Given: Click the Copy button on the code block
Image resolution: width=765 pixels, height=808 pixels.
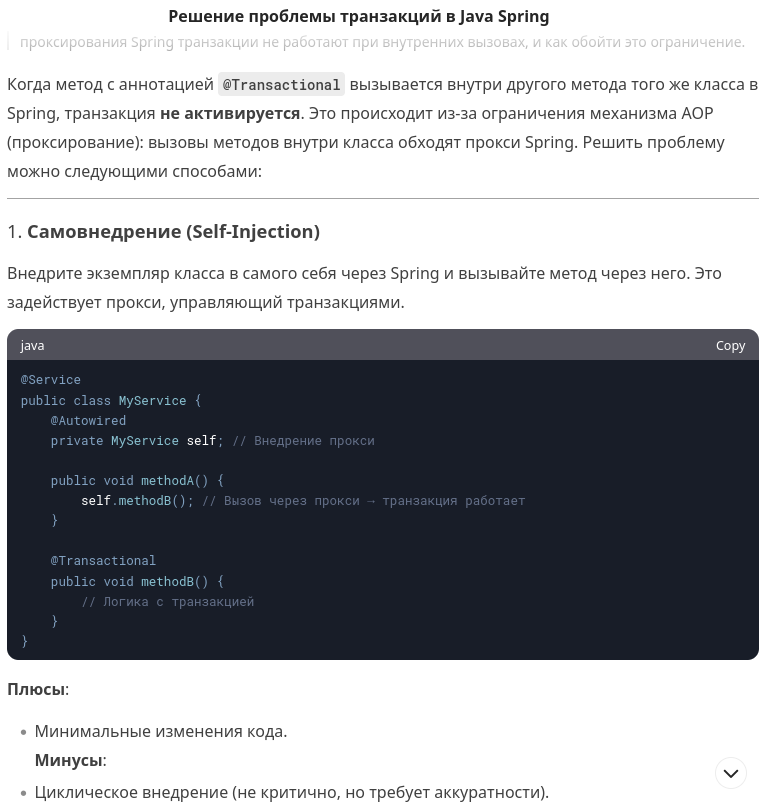Looking at the screenshot, I should click(730, 345).
